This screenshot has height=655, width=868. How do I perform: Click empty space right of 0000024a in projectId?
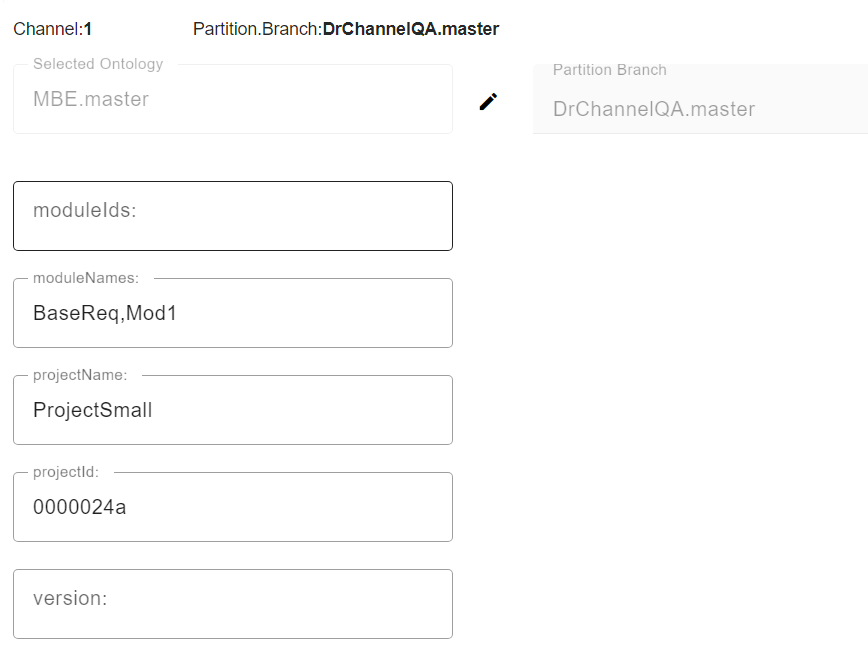coord(300,507)
